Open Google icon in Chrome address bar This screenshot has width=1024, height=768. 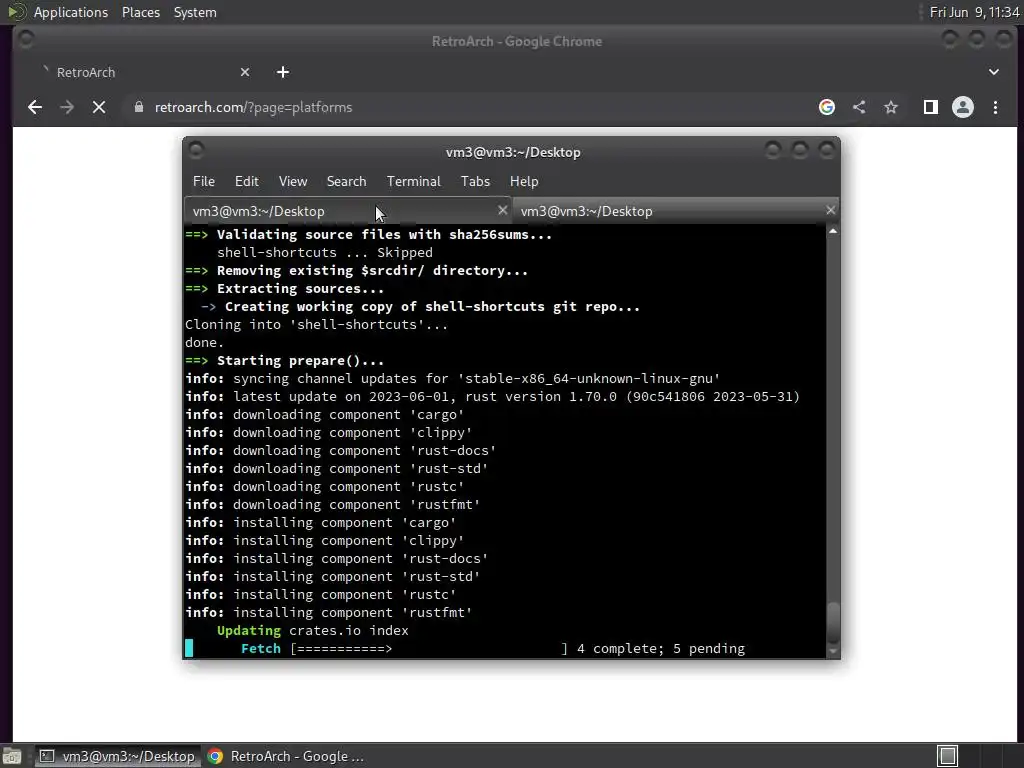[827, 107]
